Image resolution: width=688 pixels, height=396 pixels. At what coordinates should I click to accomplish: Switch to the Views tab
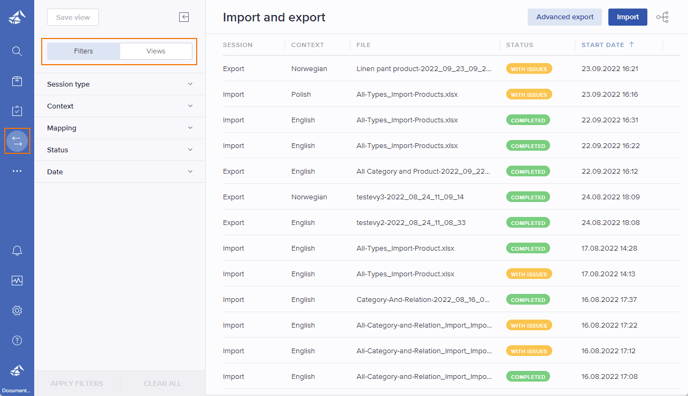point(156,51)
